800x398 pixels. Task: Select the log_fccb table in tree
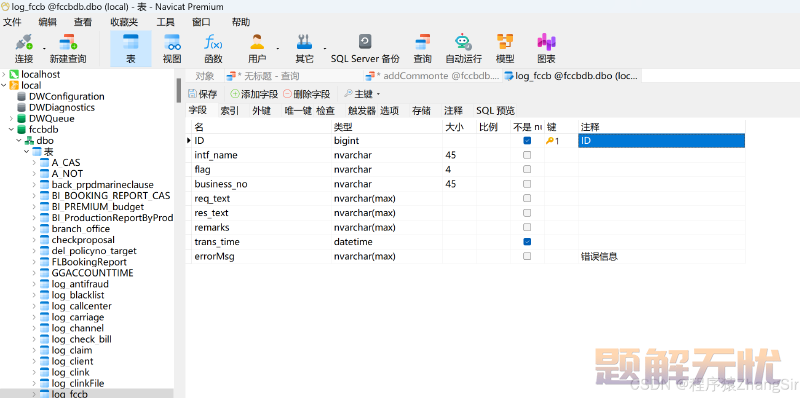click(x=69, y=394)
